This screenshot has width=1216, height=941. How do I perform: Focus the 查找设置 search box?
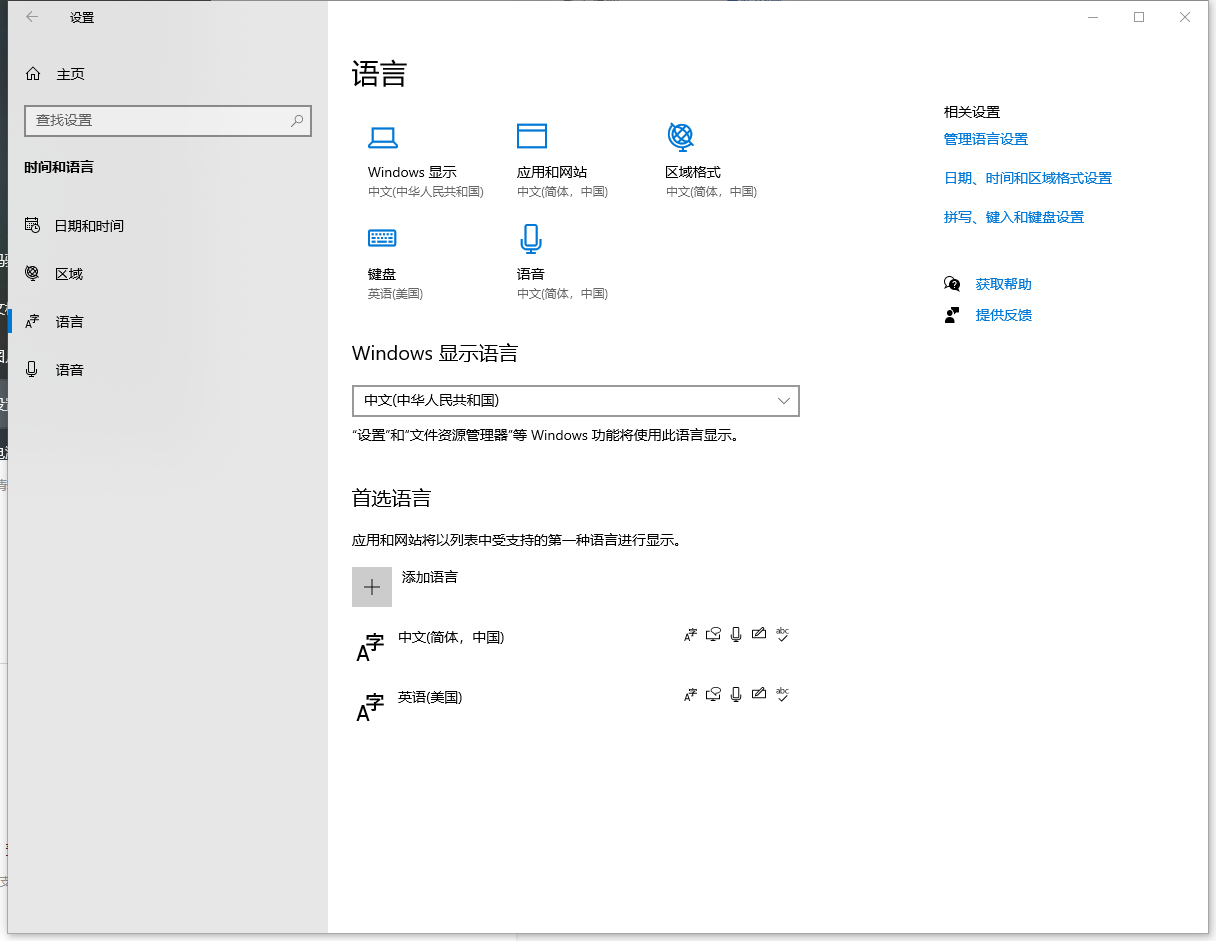click(x=168, y=120)
